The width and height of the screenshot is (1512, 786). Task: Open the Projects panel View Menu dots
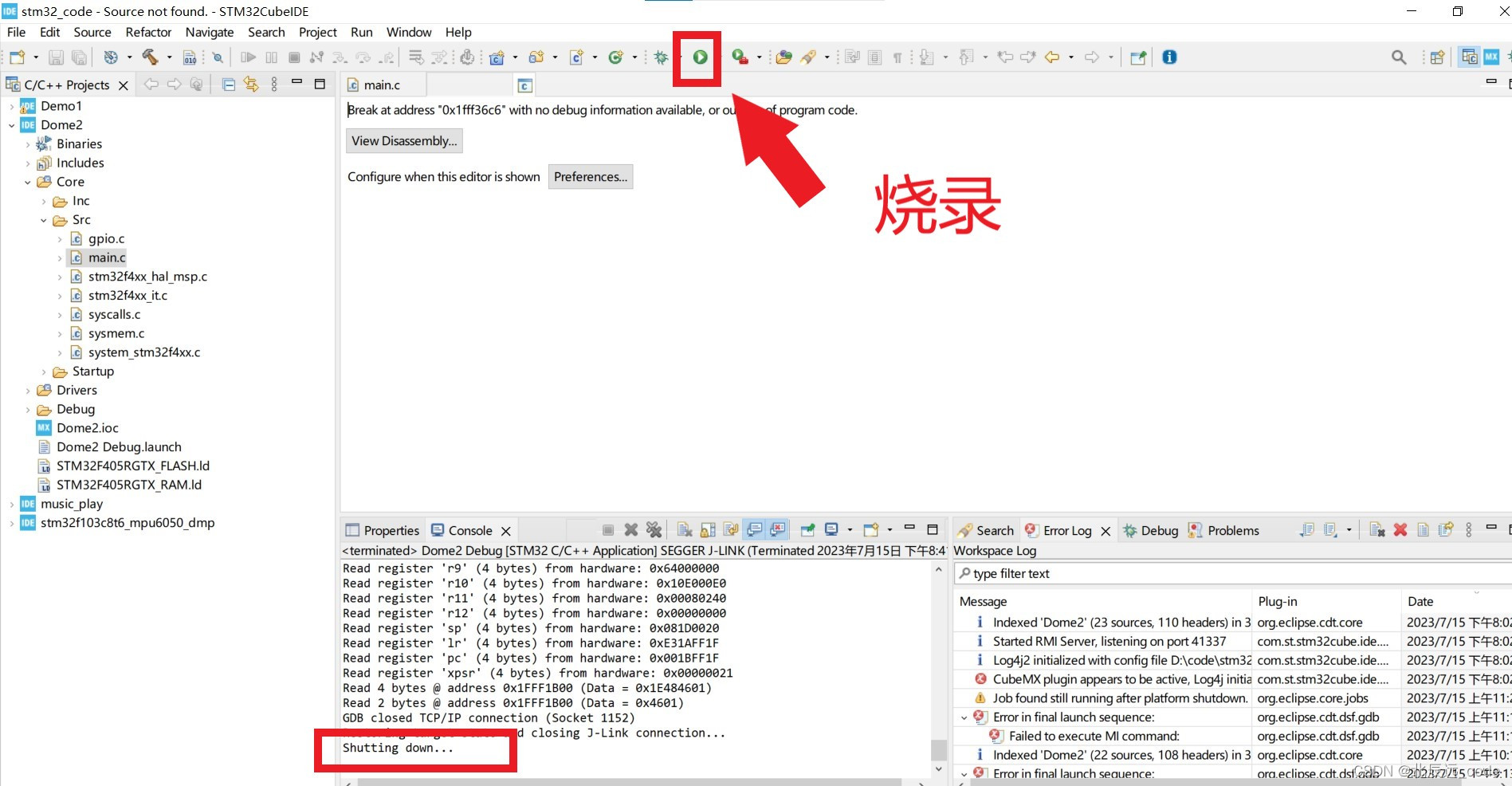274,84
